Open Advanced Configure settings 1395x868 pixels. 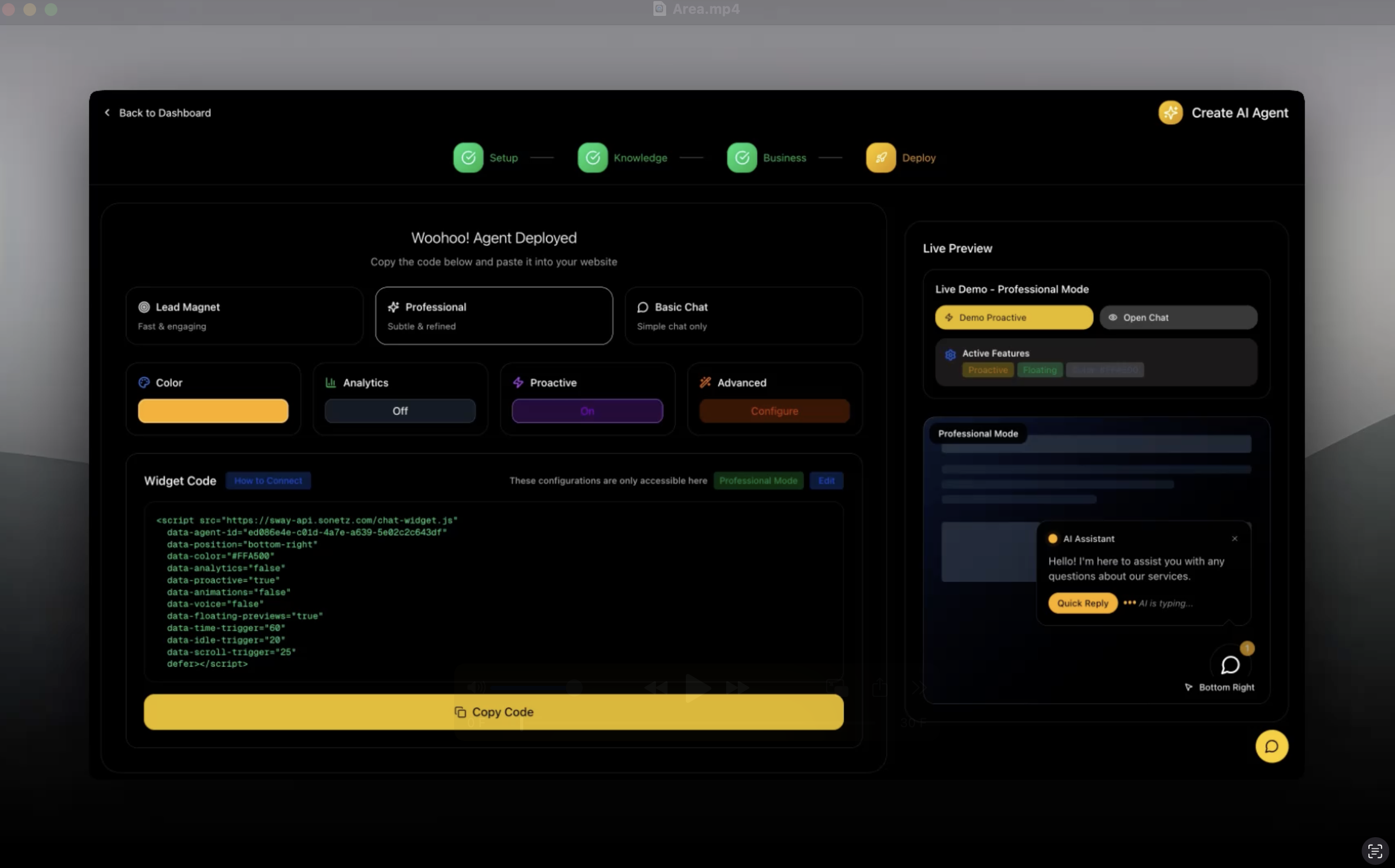tap(773, 411)
